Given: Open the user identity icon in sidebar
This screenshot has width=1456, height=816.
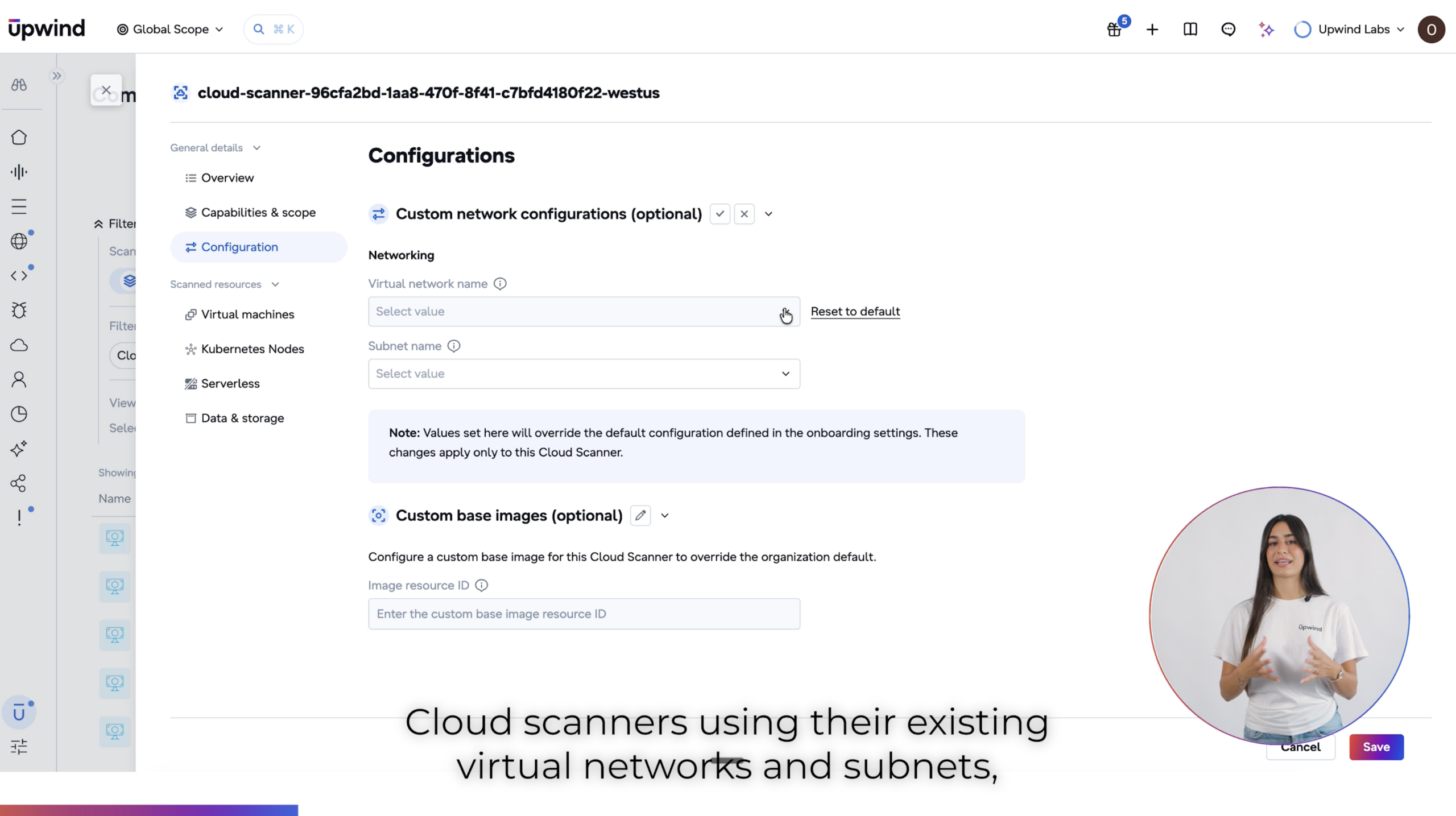Looking at the screenshot, I should click(x=19, y=379).
